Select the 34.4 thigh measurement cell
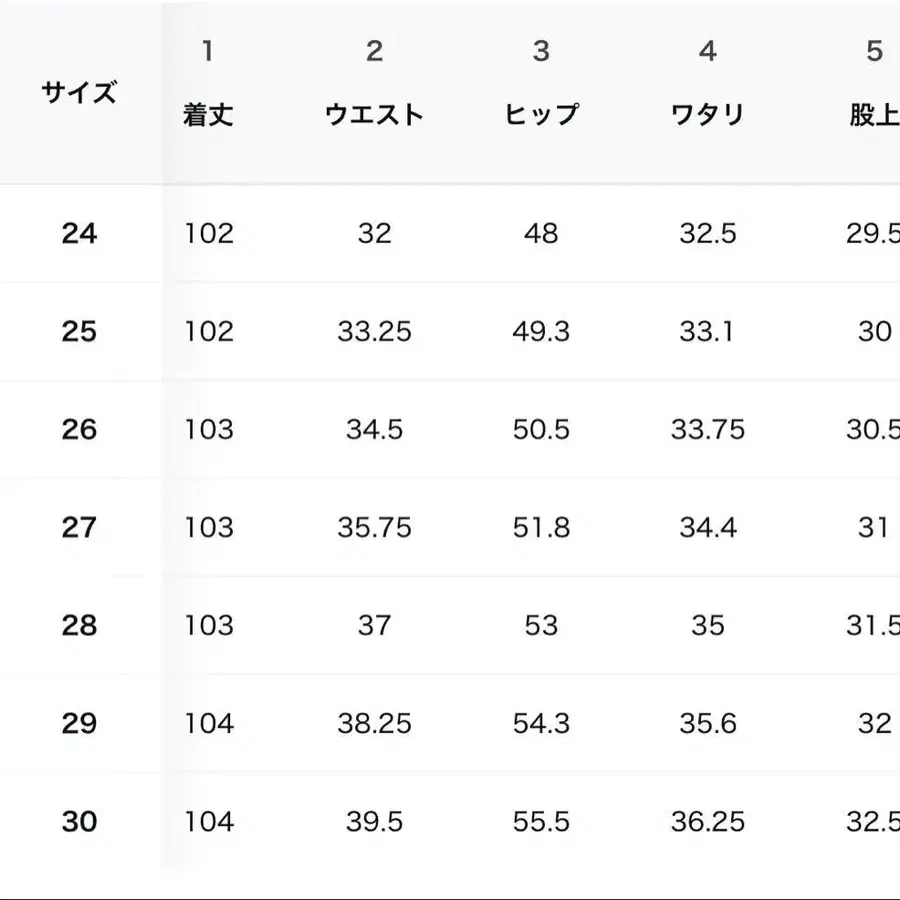This screenshot has height=900, width=900. [707, 527]
